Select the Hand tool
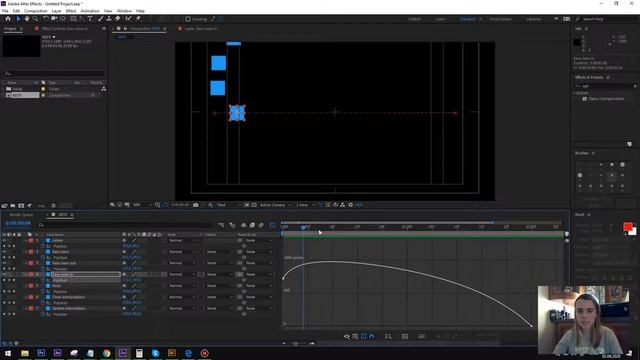The width and height of the screenshot is (640, 360). (27, 19)
